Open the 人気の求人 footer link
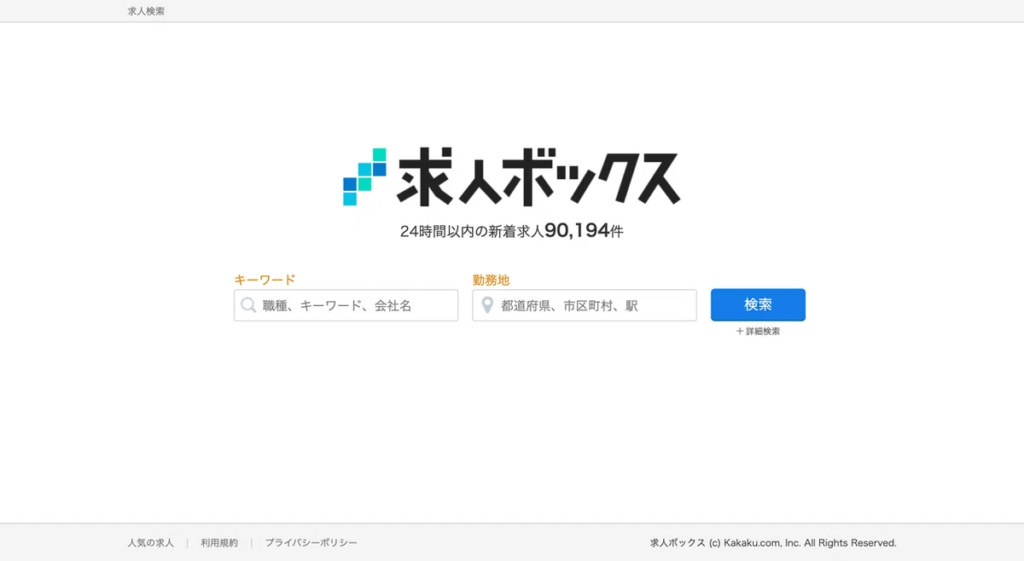The width and height of the screenshot is (1024, 561). [x=151, y=543]
